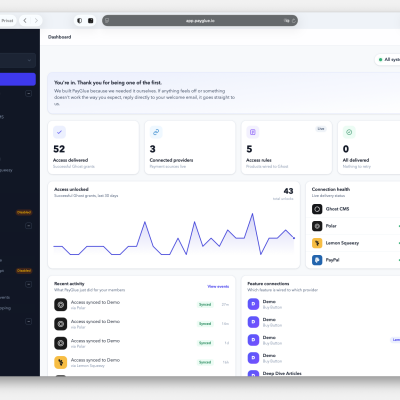Click the Access delivered checkmark icon
This screenshot has height=400, width=400.
click(x=59, y=132)
